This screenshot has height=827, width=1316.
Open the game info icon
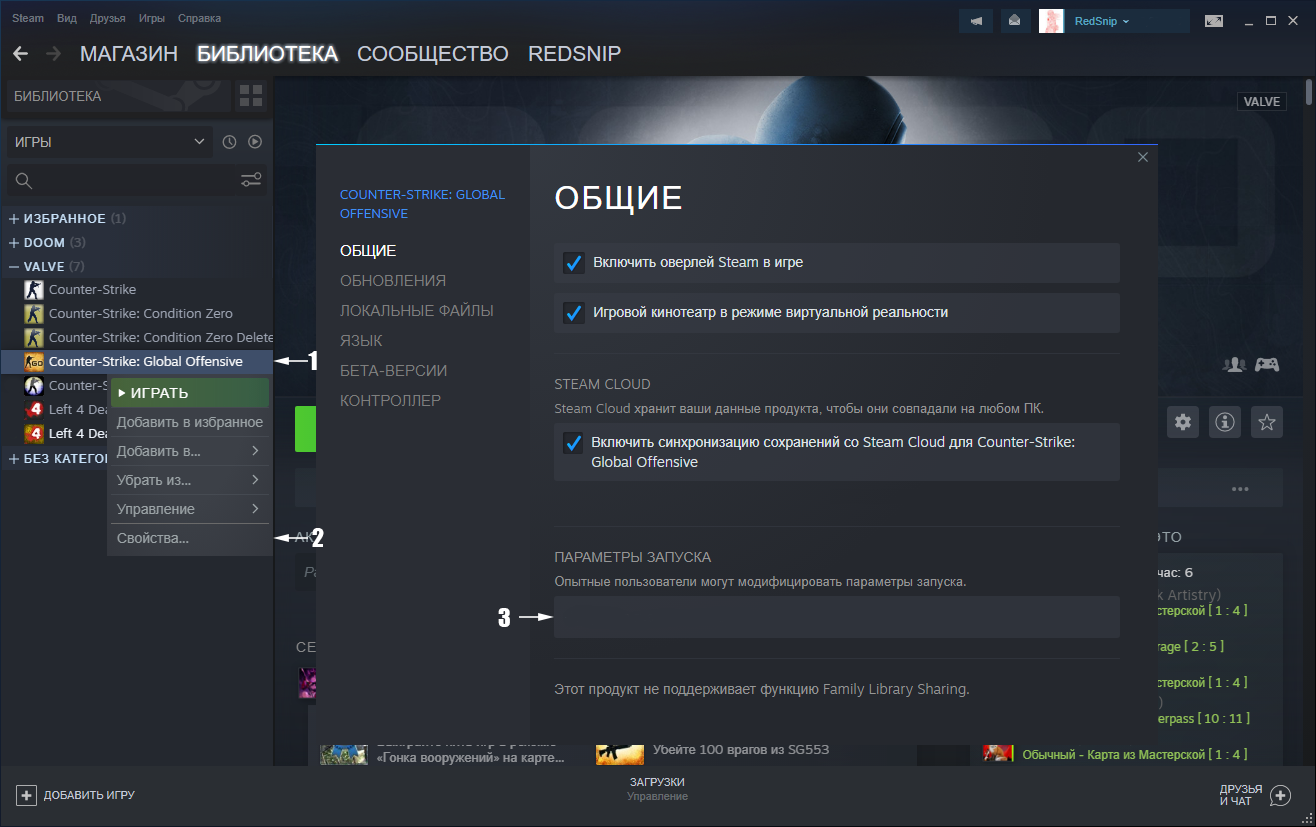(x=1226, y=422)
